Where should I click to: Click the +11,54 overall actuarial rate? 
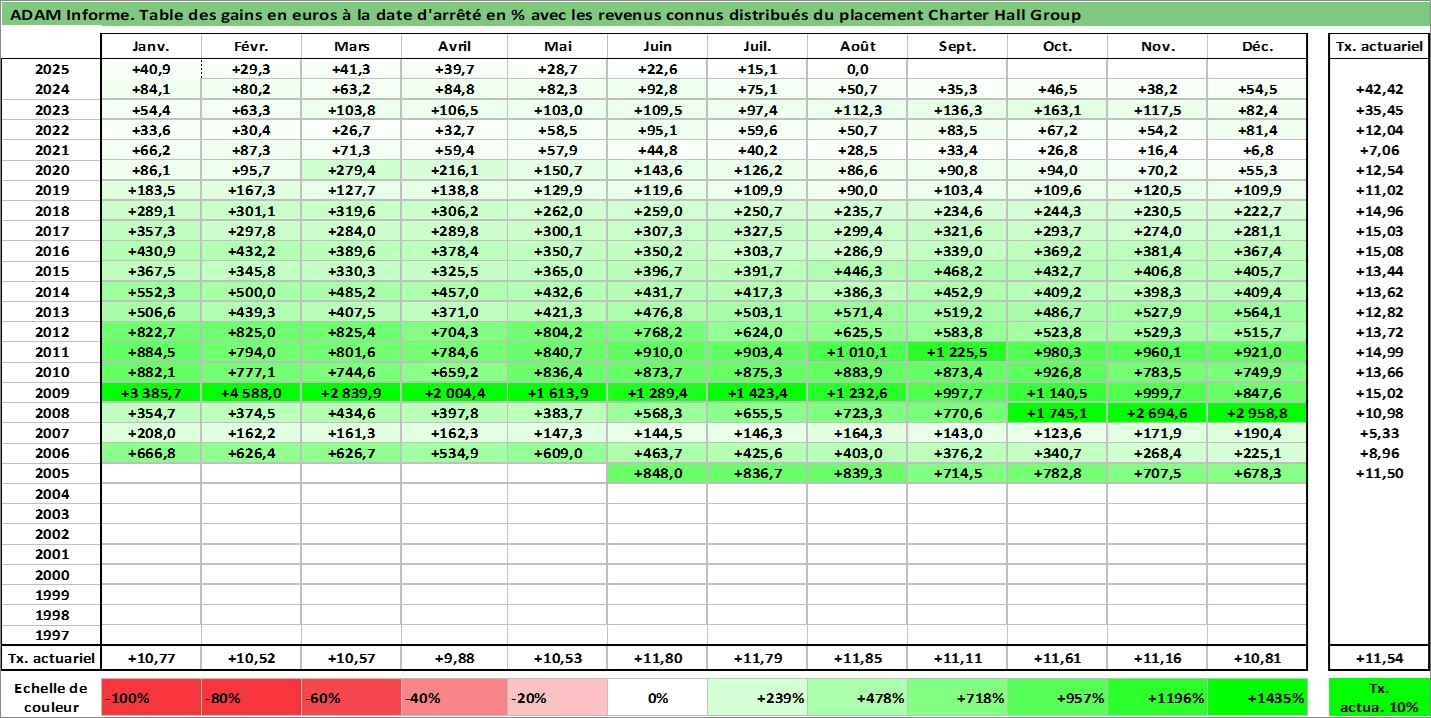1378,658
